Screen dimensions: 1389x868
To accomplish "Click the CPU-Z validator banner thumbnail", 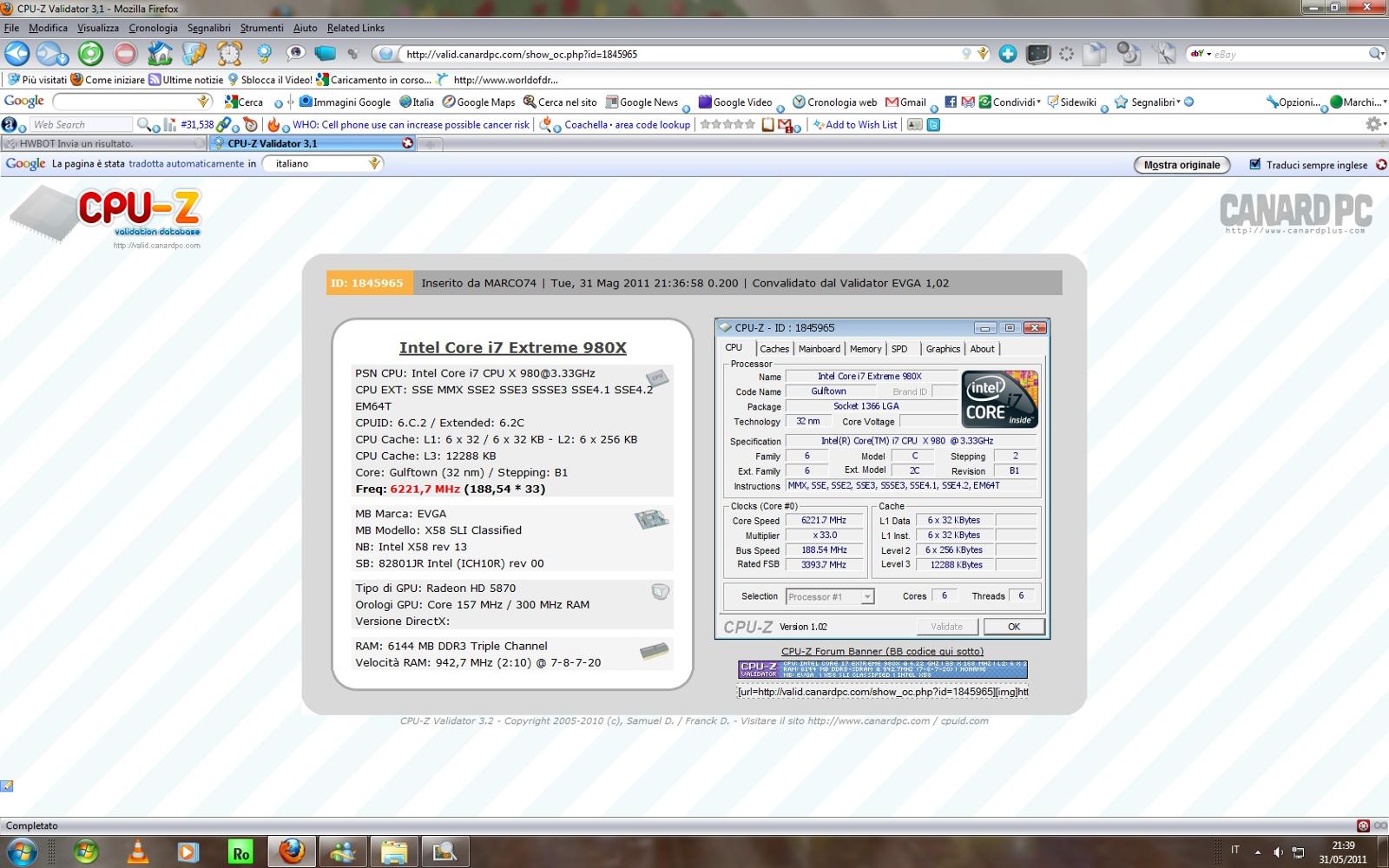I will (882, 669).
